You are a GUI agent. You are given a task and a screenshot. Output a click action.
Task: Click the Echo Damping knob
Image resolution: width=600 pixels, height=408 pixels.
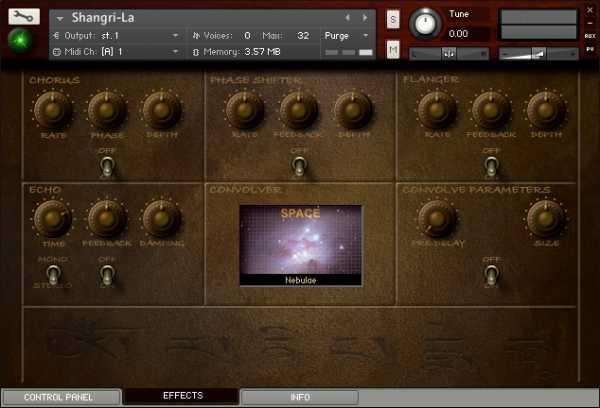point(161,219)
